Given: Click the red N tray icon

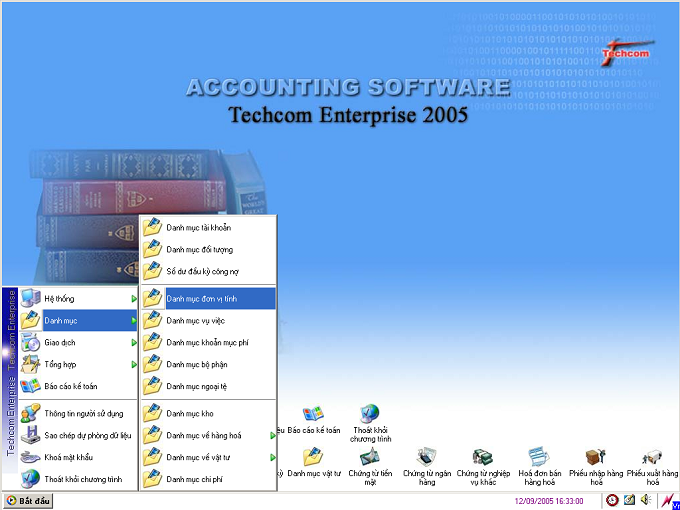Looking at the screenshot, I should [669, 500].
